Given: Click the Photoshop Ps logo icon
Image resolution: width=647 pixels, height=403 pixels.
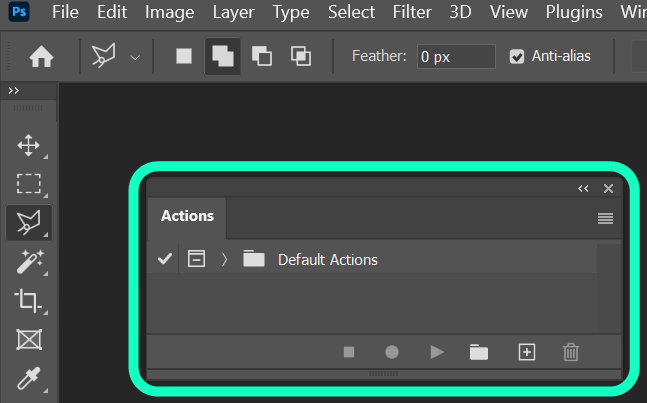Looking at the screenshot, I should point(19,12).
